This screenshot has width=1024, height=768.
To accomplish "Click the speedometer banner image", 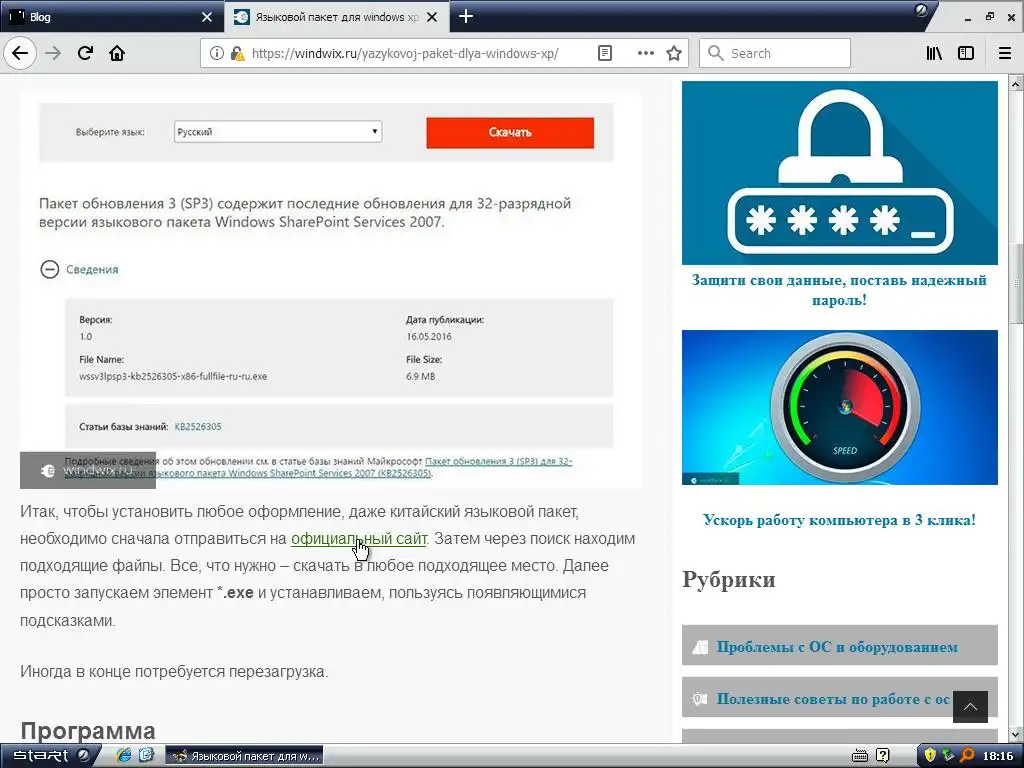I will click(839, 408).
